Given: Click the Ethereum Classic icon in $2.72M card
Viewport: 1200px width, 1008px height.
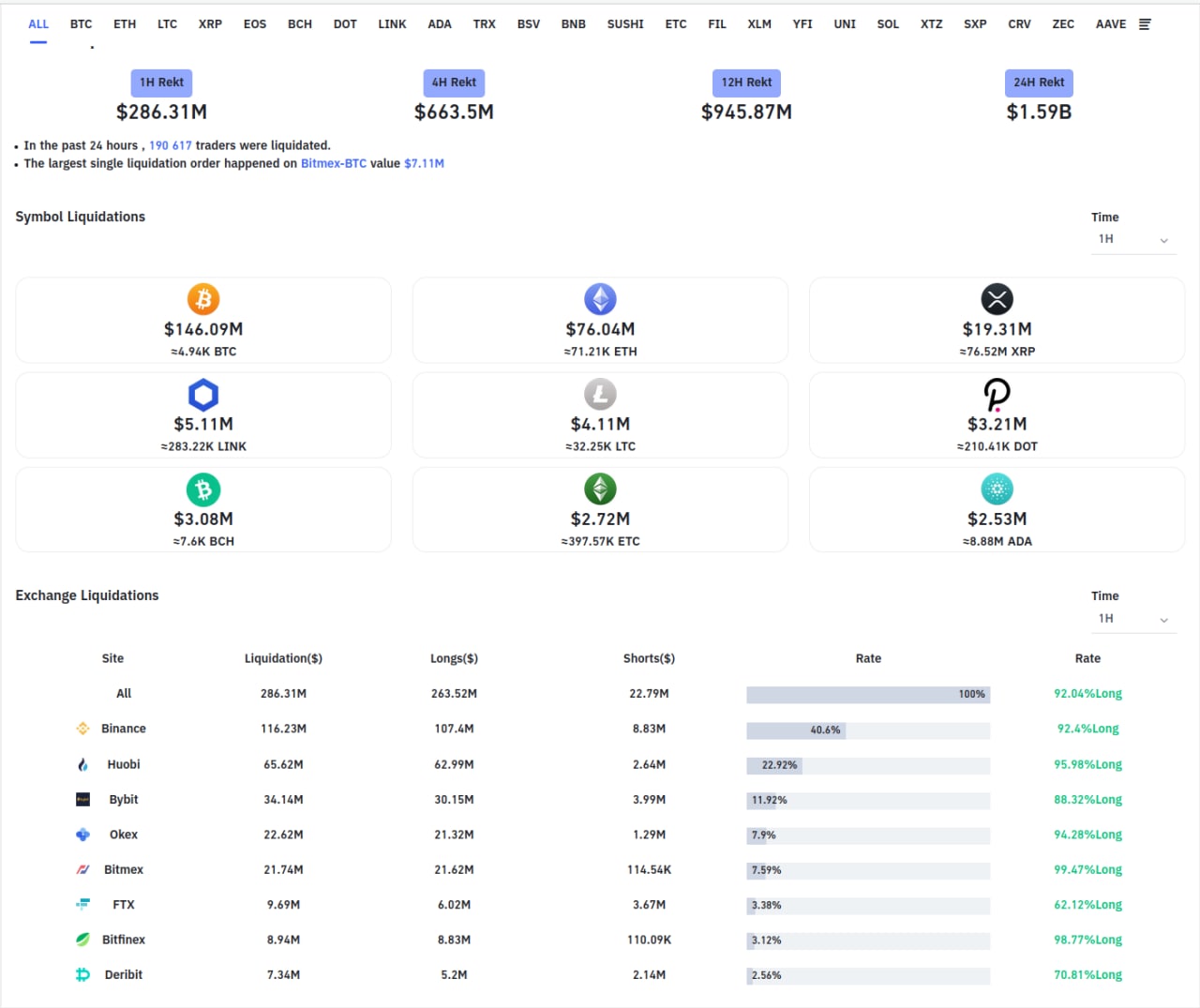Looking at the screenshot, I should coord(600,489).
